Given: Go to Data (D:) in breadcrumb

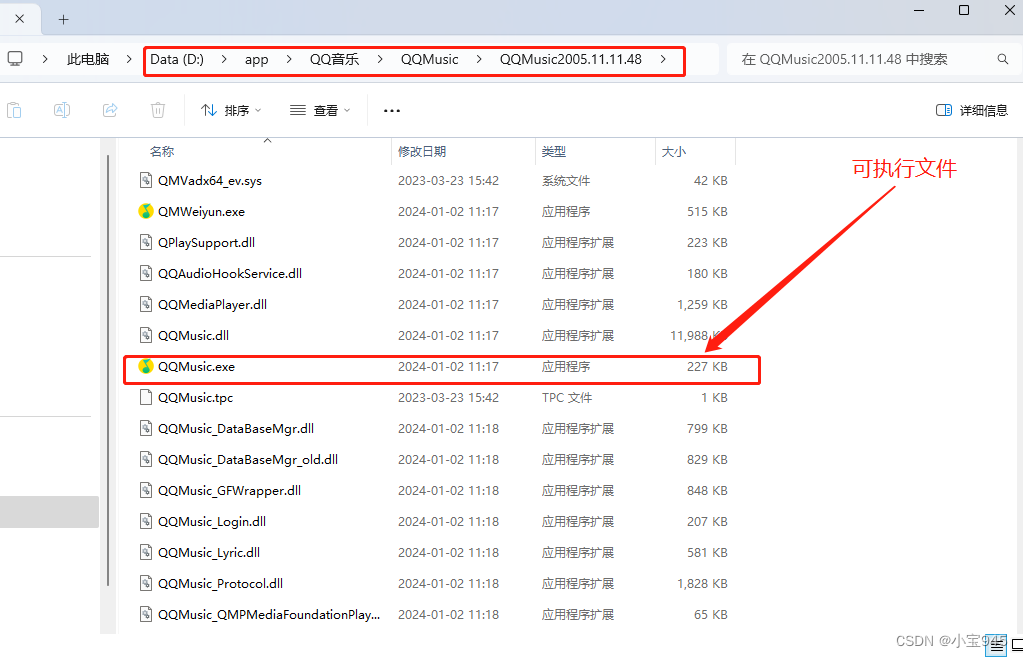Looking at the screenshot, I should 177,59.
